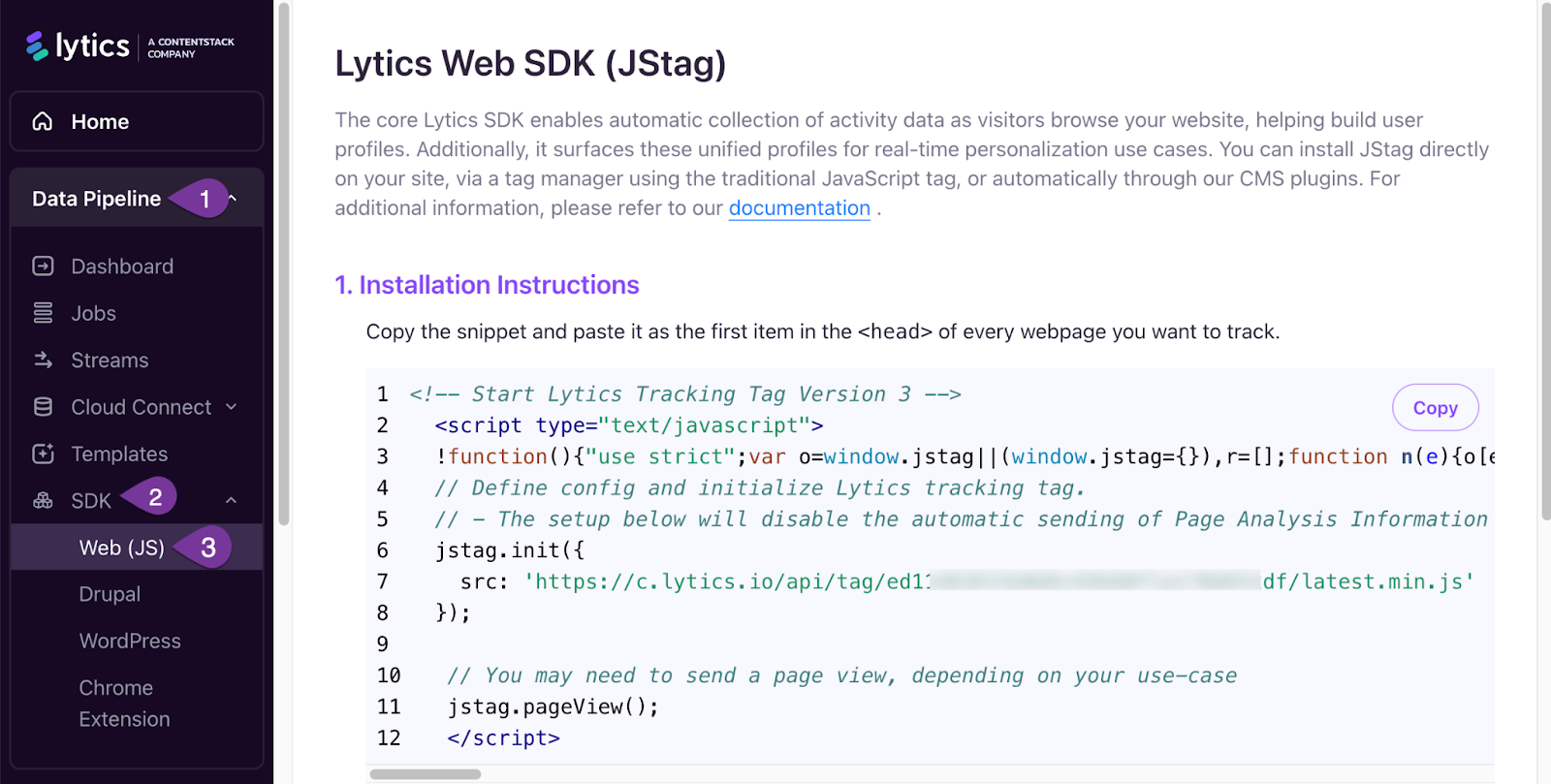Click '1. Installation Instructions' heading
Viewport: 1551px width, 784px height.
(487, 285)
